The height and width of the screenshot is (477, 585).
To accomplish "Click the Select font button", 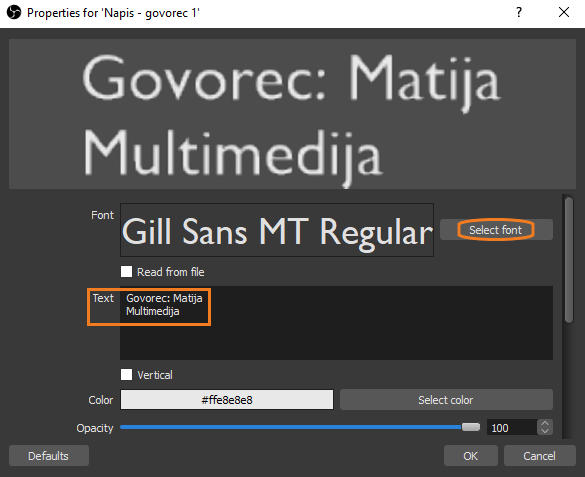I will tap(496, 230).
